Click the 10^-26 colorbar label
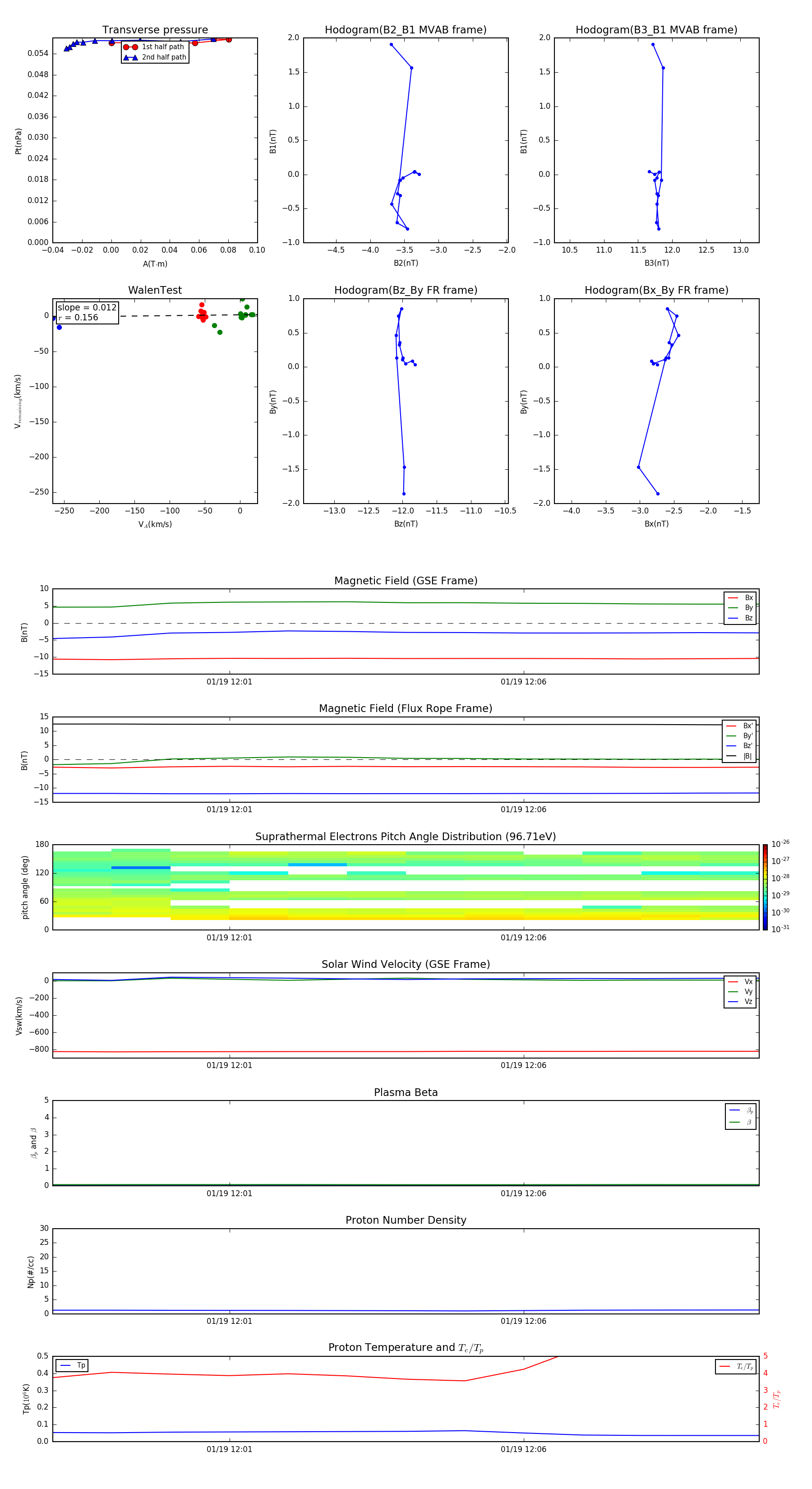 click(x=780, y=844)
